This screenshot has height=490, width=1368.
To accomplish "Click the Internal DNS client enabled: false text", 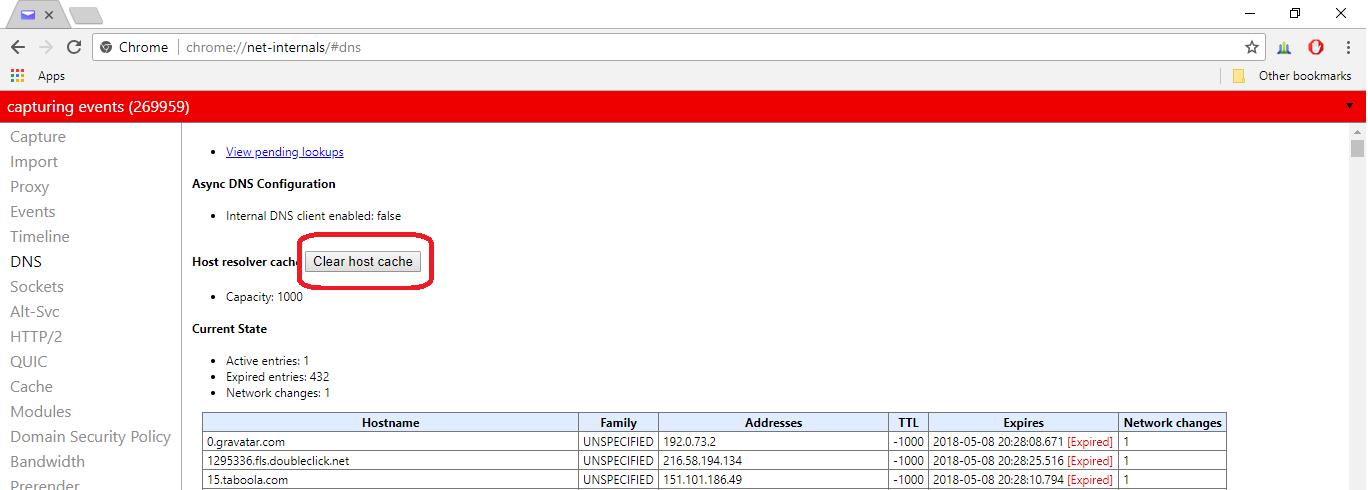I will (313, 216).
